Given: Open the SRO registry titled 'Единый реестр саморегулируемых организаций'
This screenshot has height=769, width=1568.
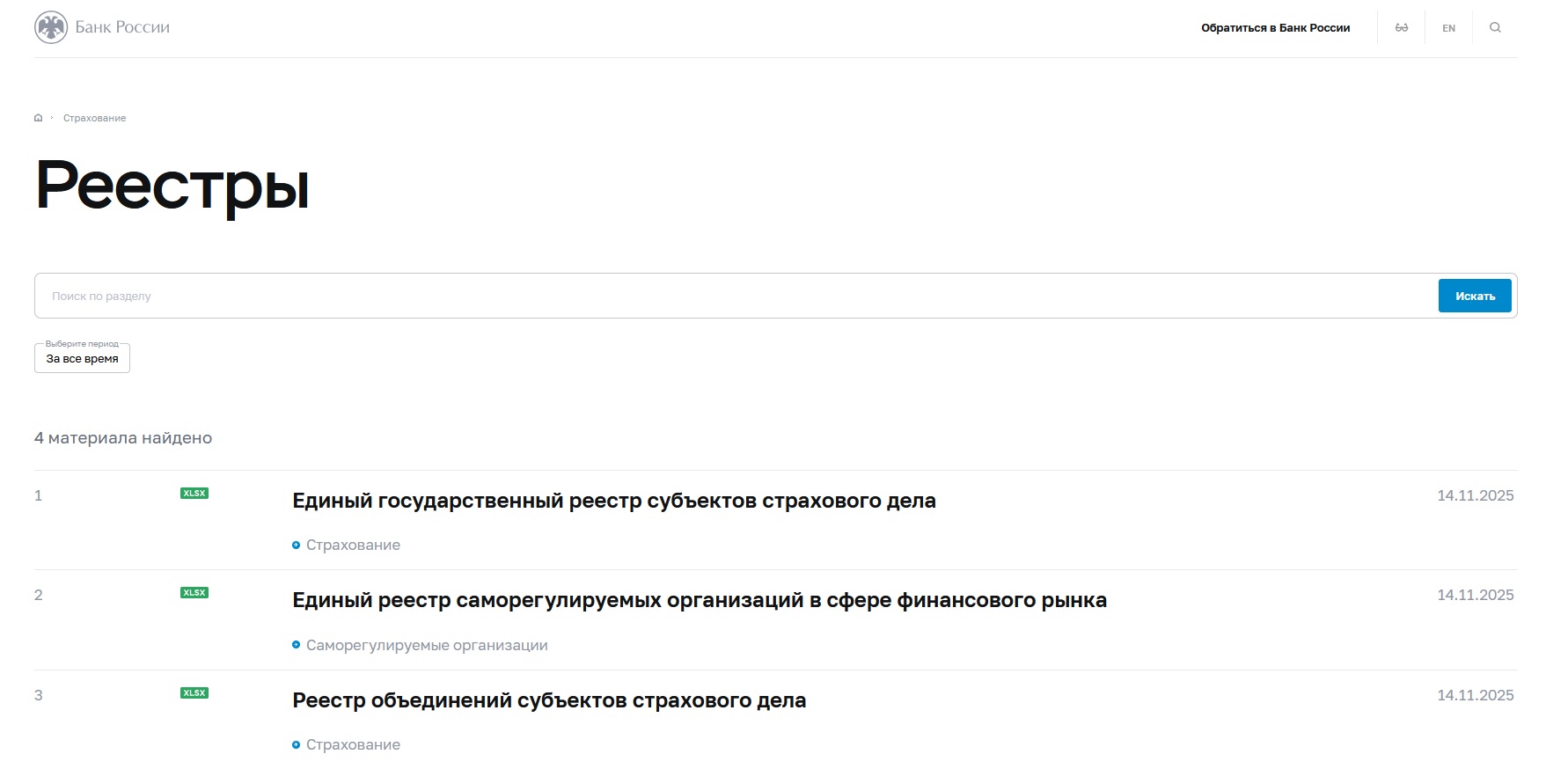Looking at the screenshot, I should (x=700, y=600).
